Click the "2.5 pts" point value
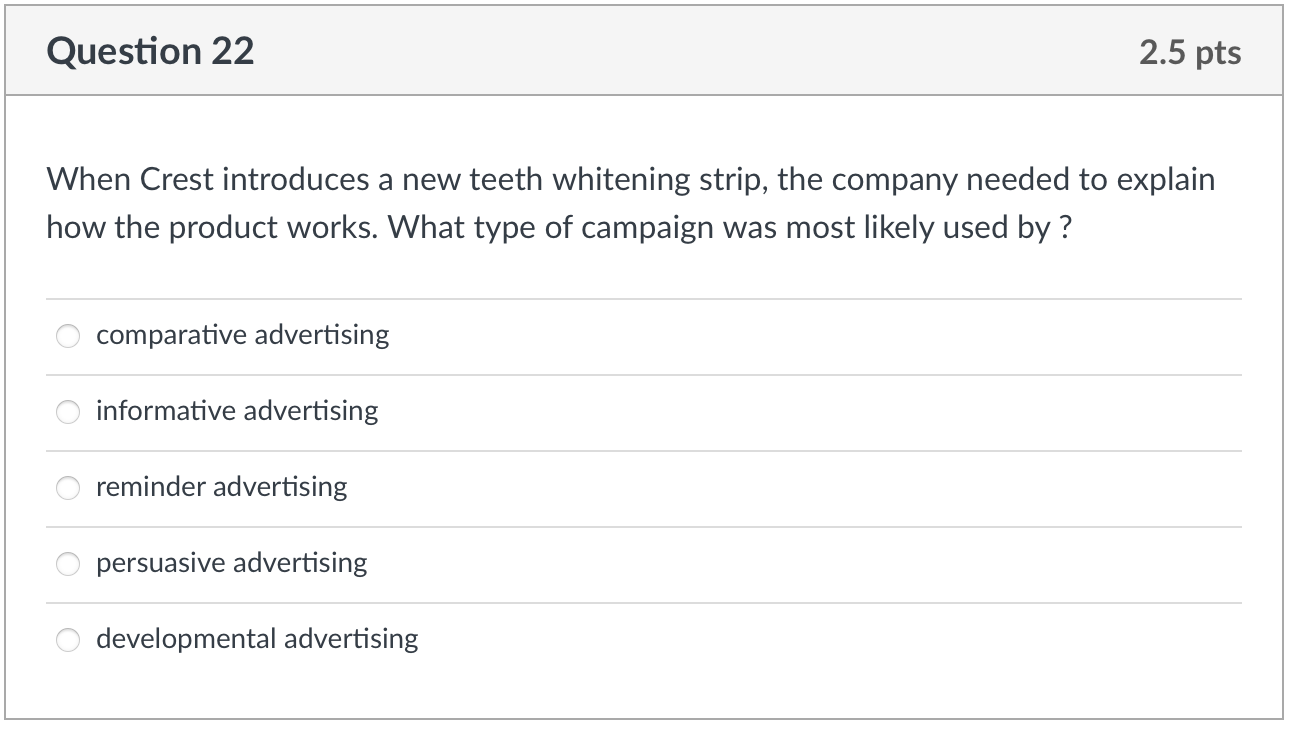The image size is (1292, 730). point(1190,52)
